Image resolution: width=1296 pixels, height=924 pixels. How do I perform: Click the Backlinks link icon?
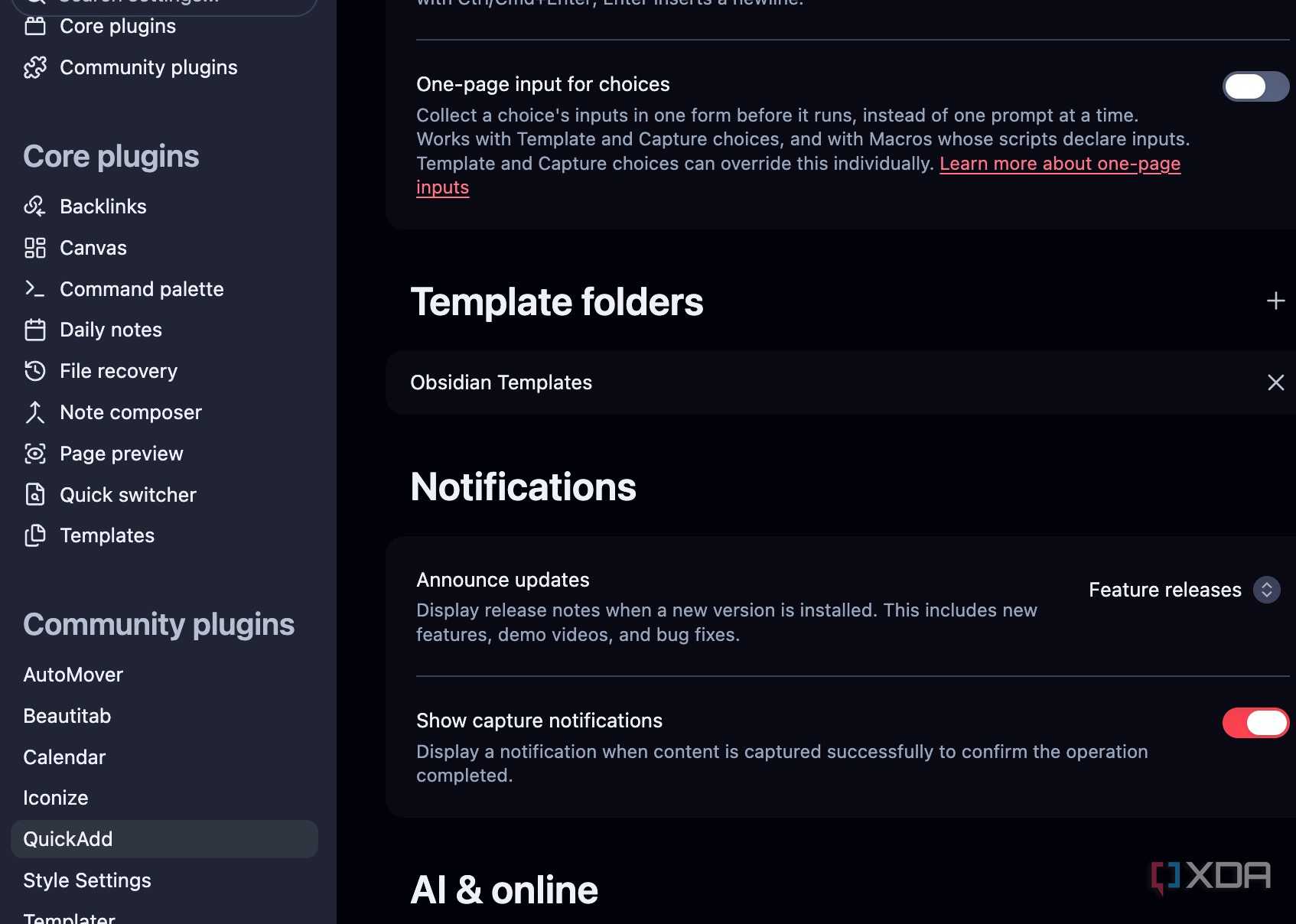click(35, 207)
